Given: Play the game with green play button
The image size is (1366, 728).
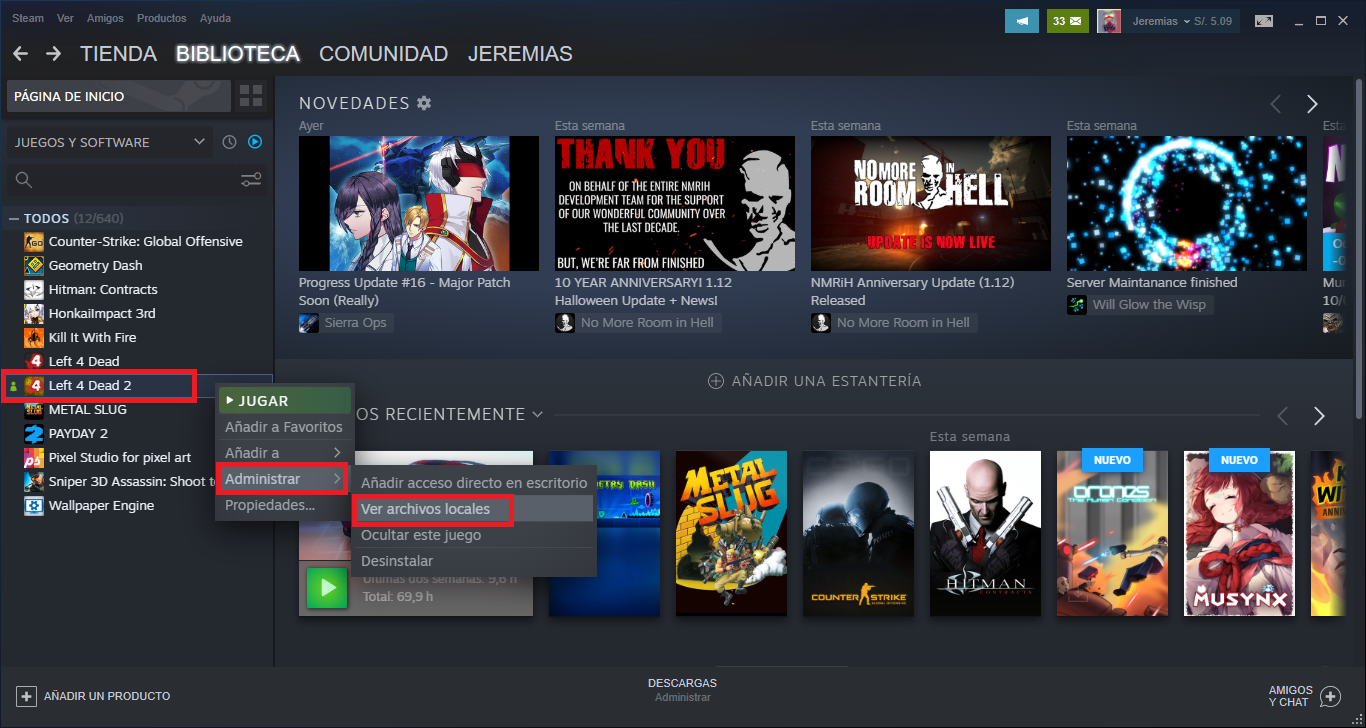Looking at the screenshot, I should [326, 587].
